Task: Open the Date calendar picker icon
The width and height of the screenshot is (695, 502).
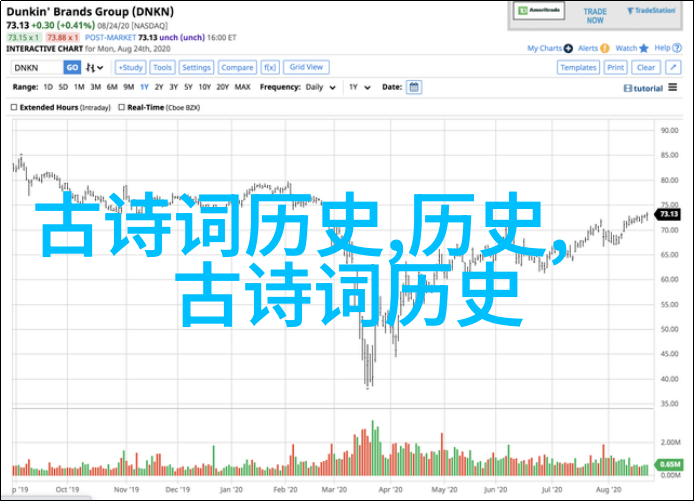Action: pyautogui.click(x=414, y=87)
